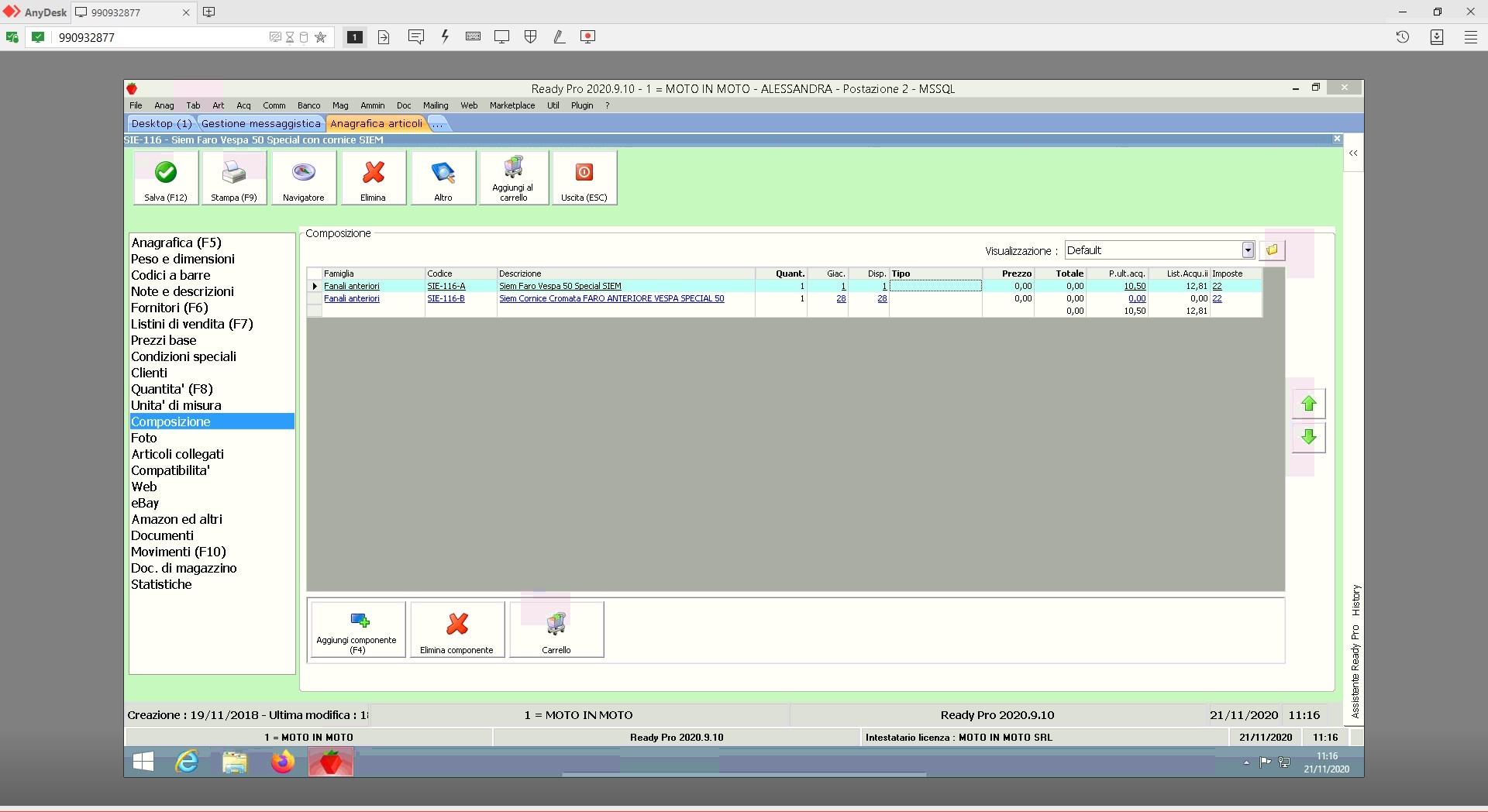Switch to Desktop (1) tab
Viewport: 1488px width, 812px height.
tap(161, 123)
